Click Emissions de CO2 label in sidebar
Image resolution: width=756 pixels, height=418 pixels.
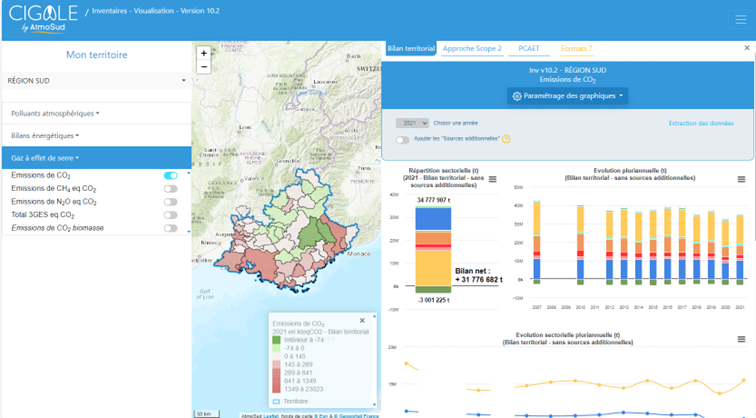click(41, 175)
